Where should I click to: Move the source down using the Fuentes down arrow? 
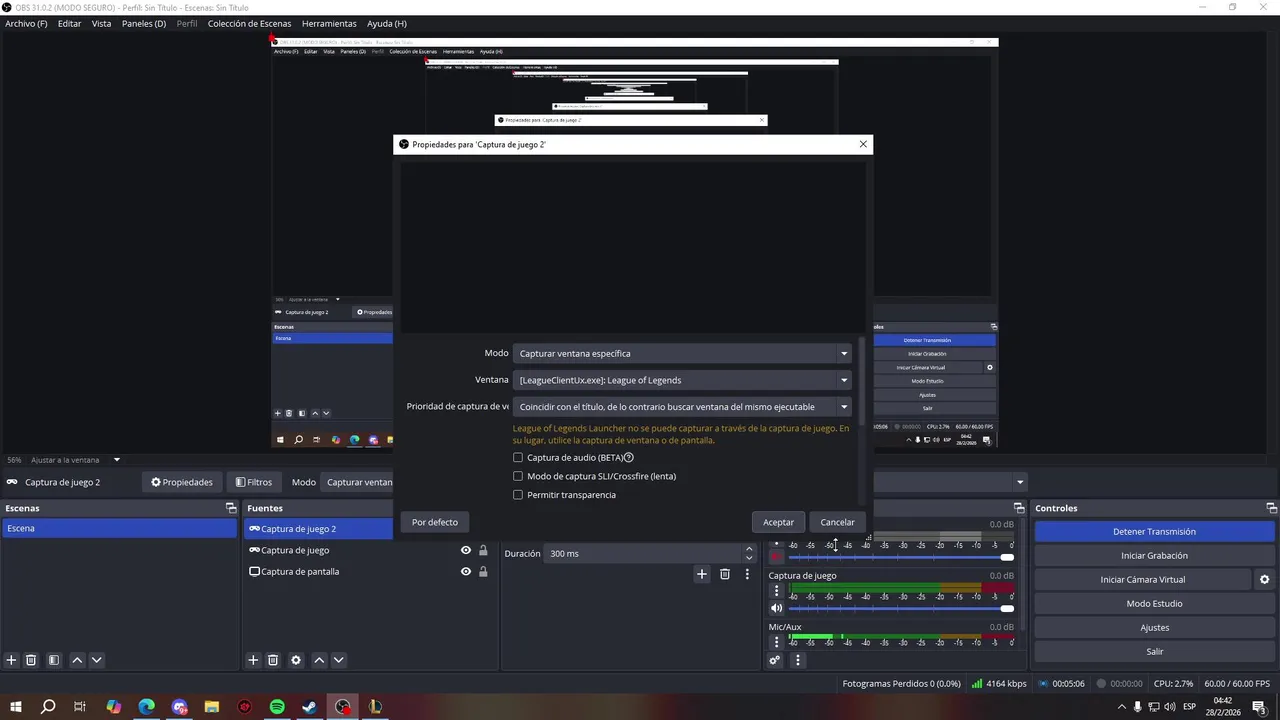click(x=338, y=660)
